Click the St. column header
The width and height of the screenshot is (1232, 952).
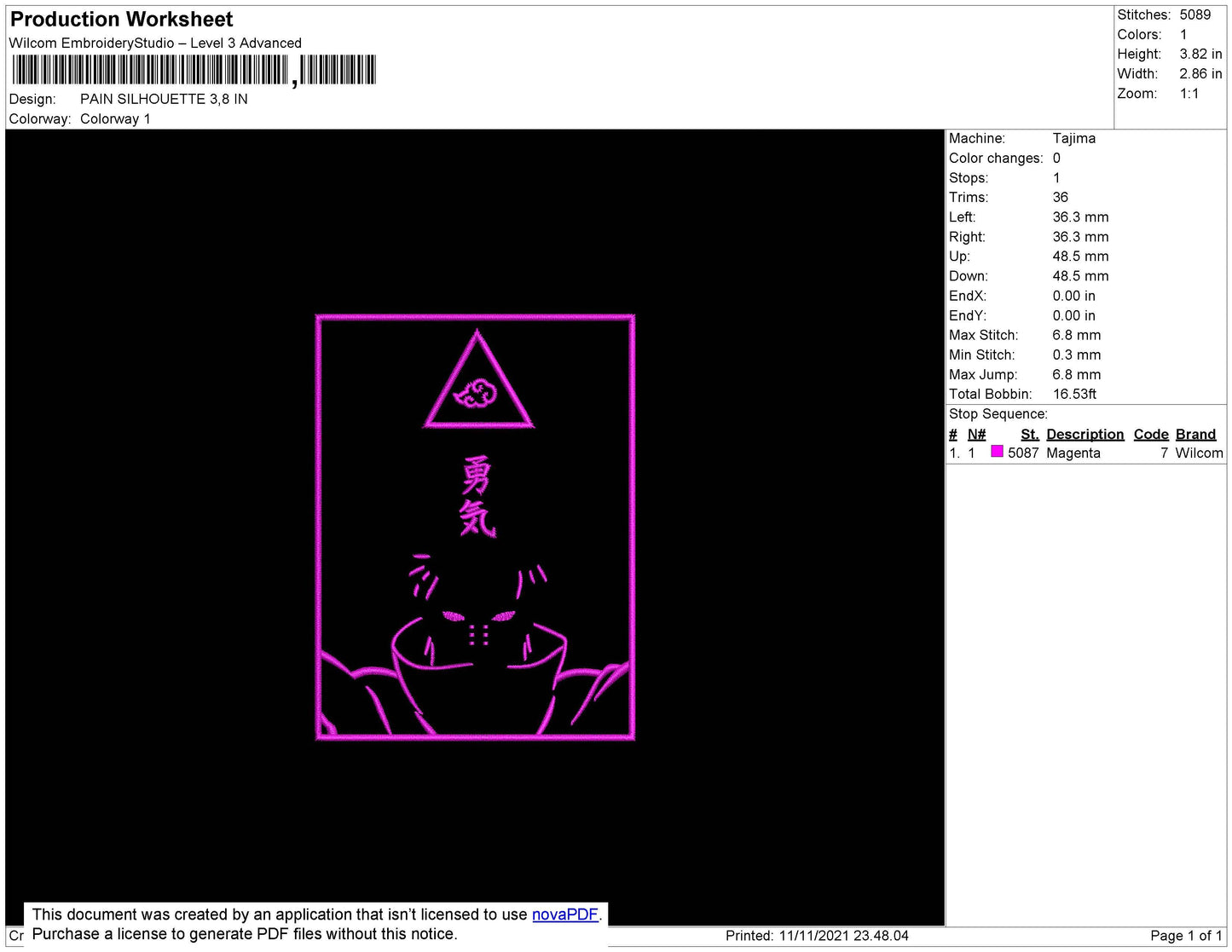(1030, 434)
